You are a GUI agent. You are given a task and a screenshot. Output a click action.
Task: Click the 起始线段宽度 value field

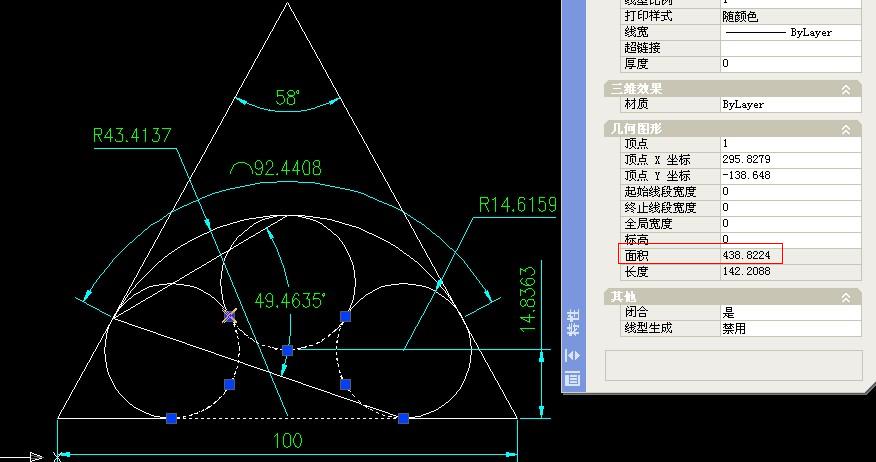791,192
